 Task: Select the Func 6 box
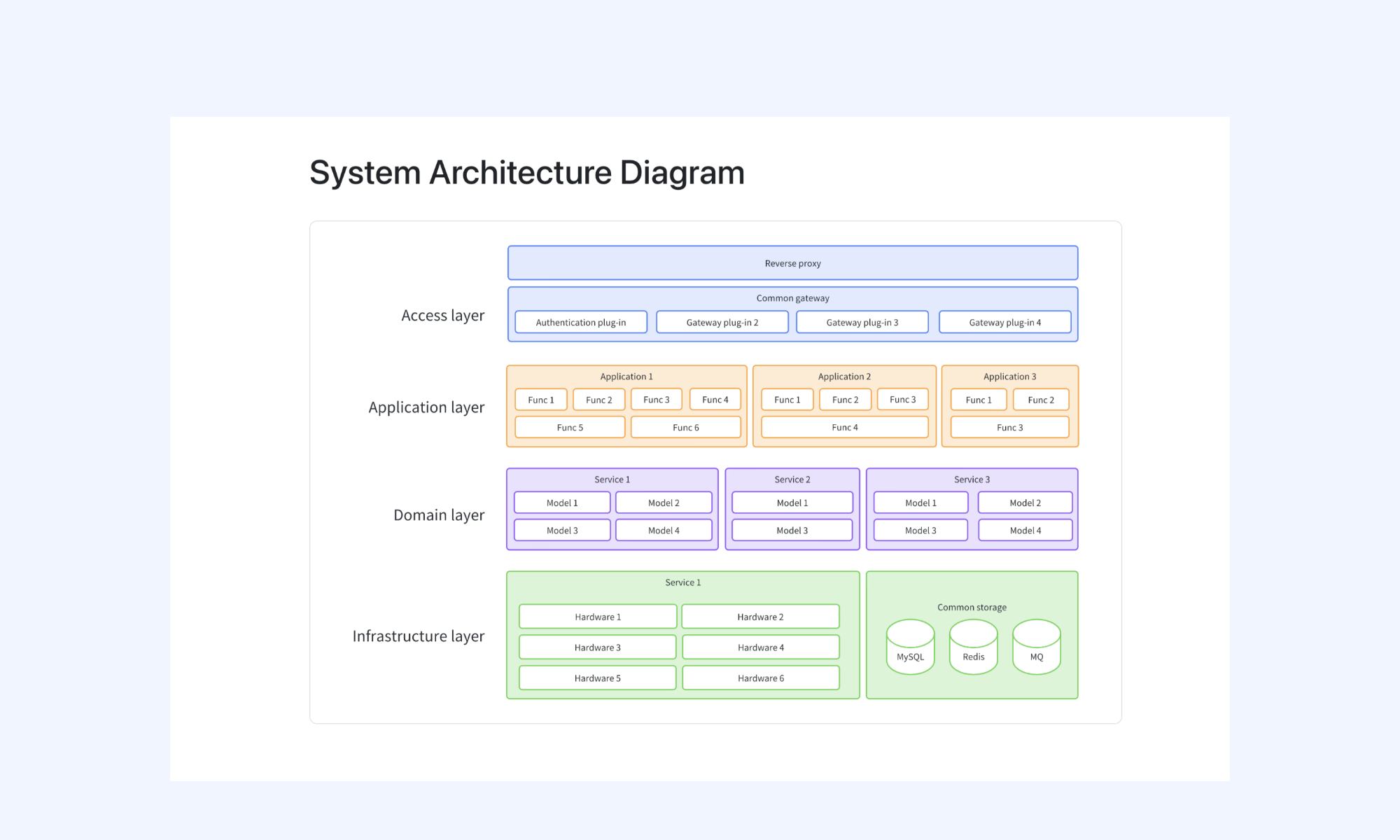pos(686,427)
